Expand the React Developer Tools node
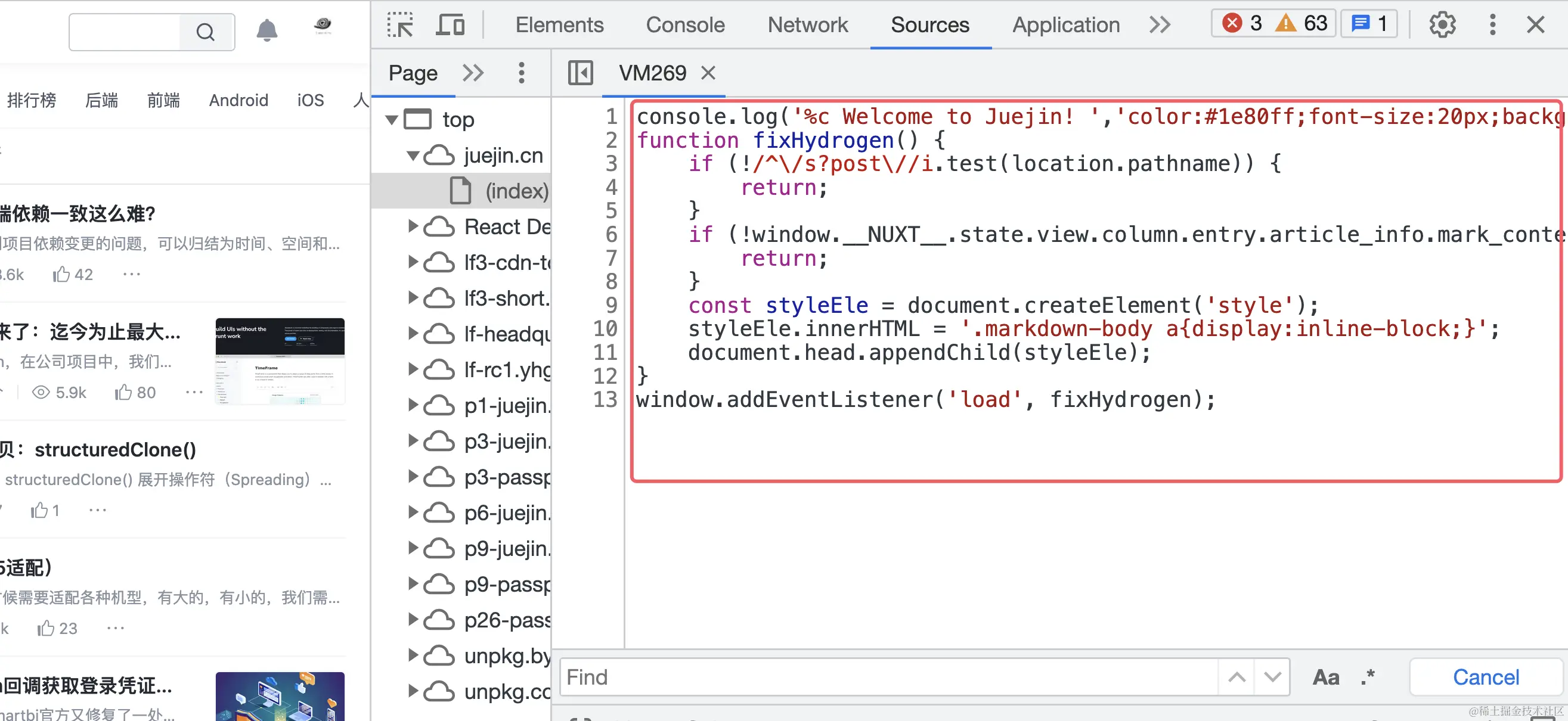This screenshot has width=1568, height=721. [x=413, y=226]
